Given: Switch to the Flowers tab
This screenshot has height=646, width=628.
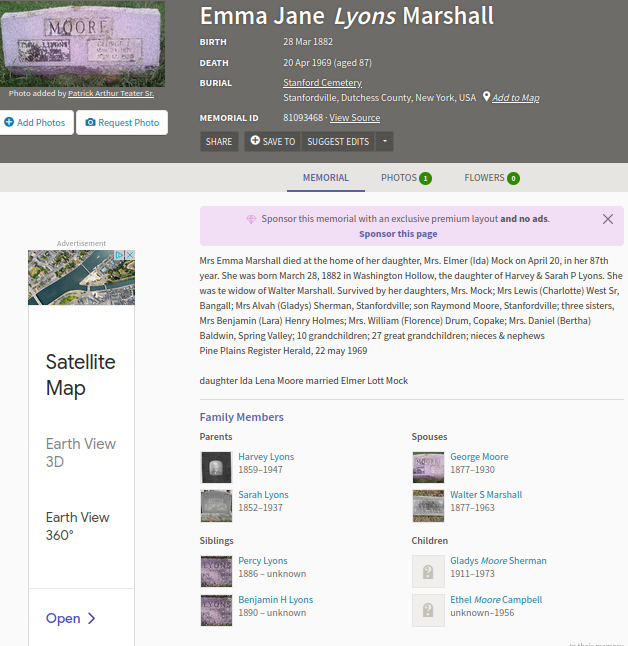Looking at the screenshot, I should [491, 178].
